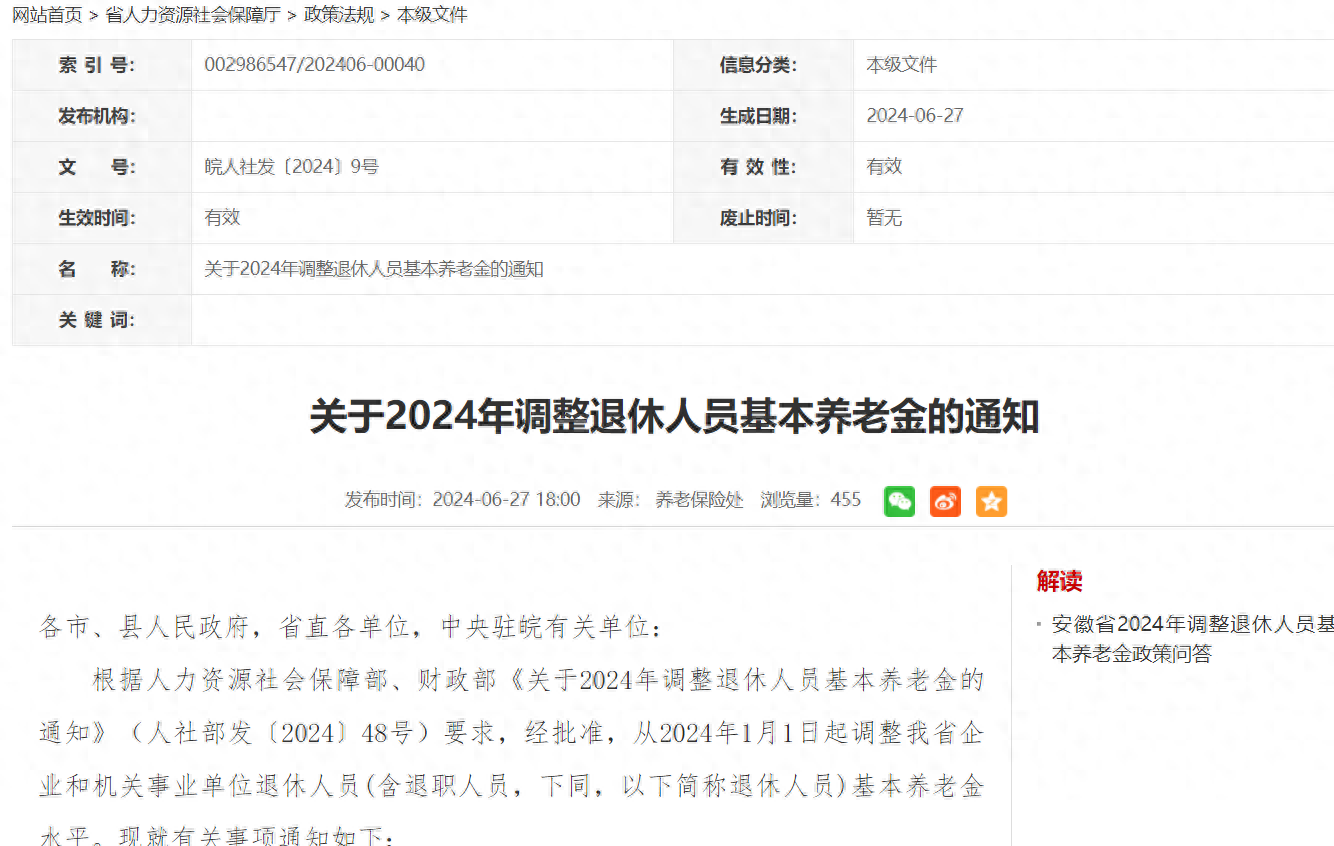Navigate to 政策法规 breadcrumb section
The image size is (1334, 846).
pyautogui.click(x=339, y=15)
